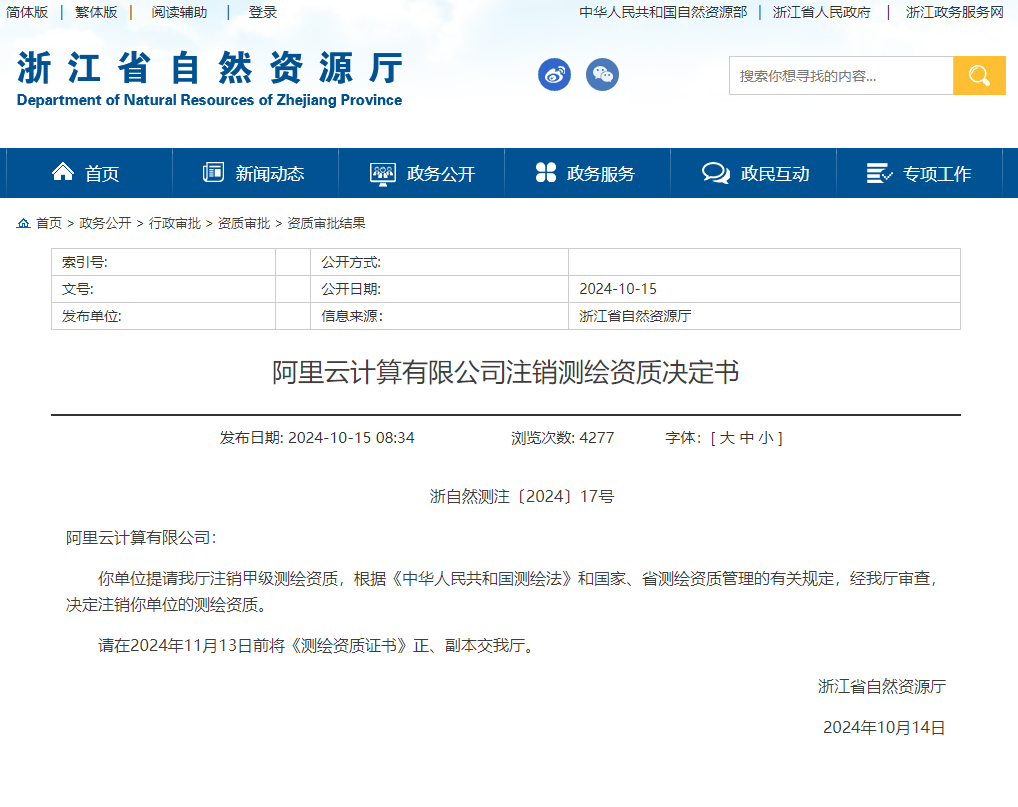Open 中华人民共和国自然资源部 link
1018x807 pixels.
click(663, 12)
